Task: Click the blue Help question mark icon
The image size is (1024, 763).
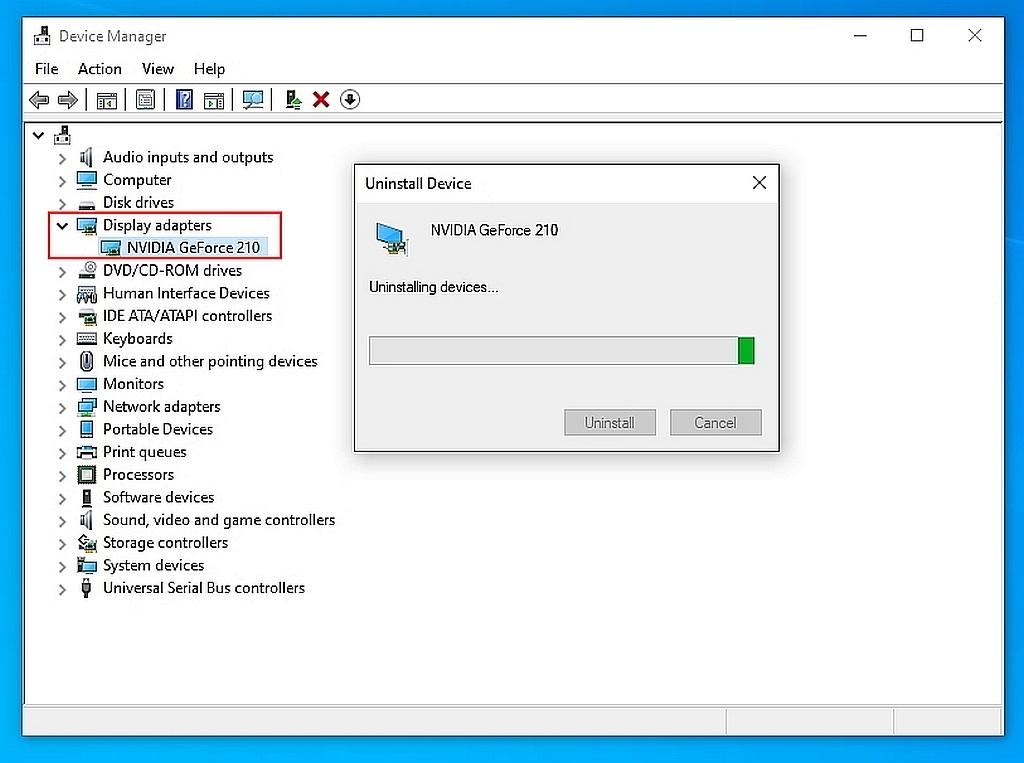Action: point(185,100)
